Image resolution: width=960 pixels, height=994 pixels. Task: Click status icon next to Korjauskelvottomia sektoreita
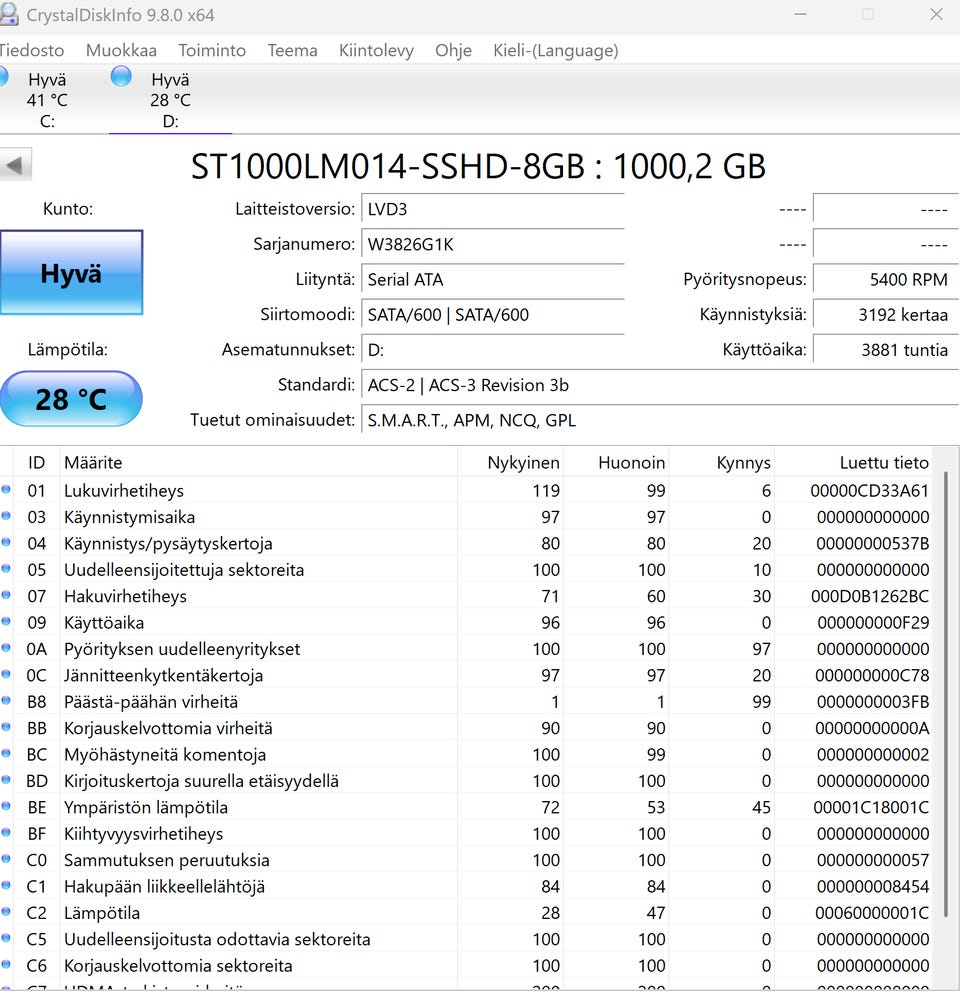click(x=6, y=965)
